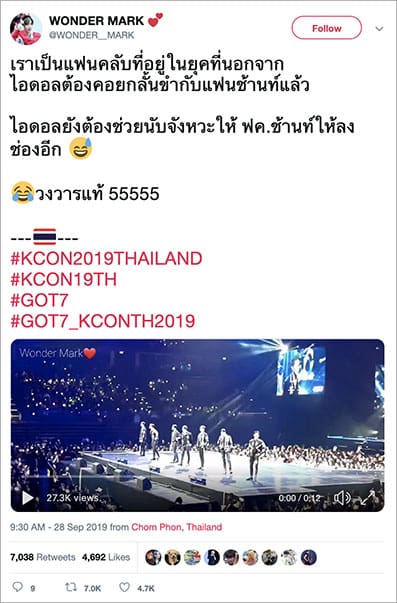Enter fullscreen with the expand icon
The height and width of the screenshot is (603, 397).
(368, 498)
